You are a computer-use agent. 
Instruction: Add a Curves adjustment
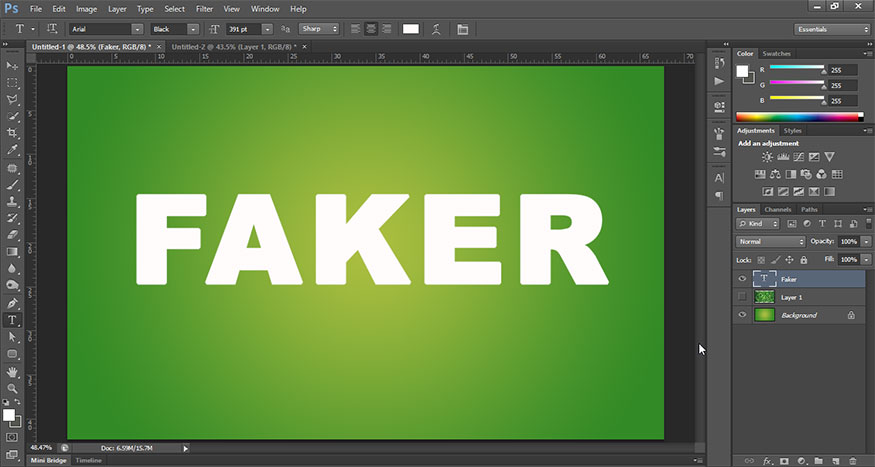[799, 157]
